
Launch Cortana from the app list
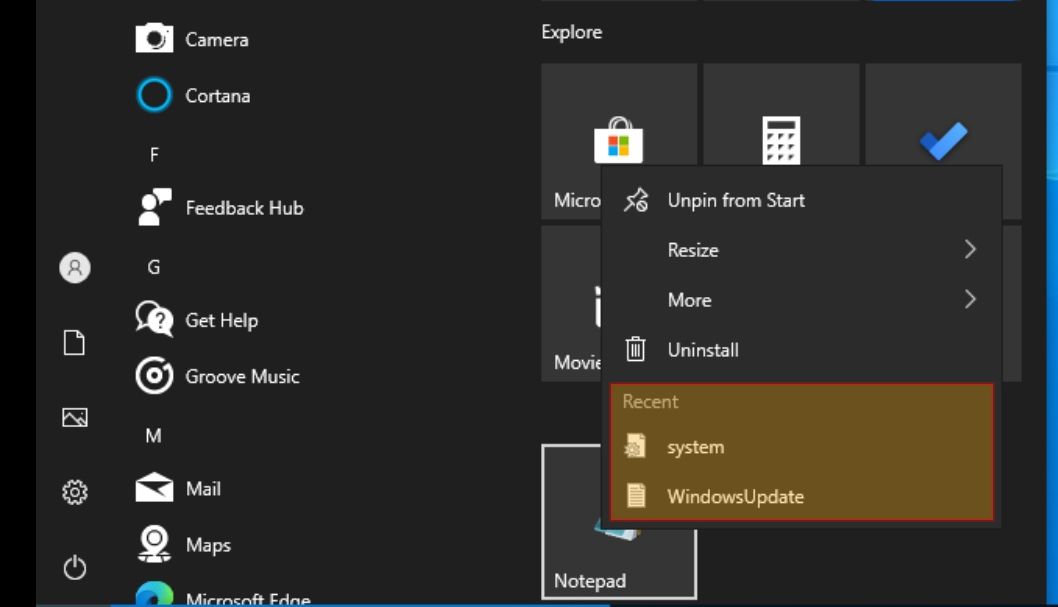click(194, 95)
